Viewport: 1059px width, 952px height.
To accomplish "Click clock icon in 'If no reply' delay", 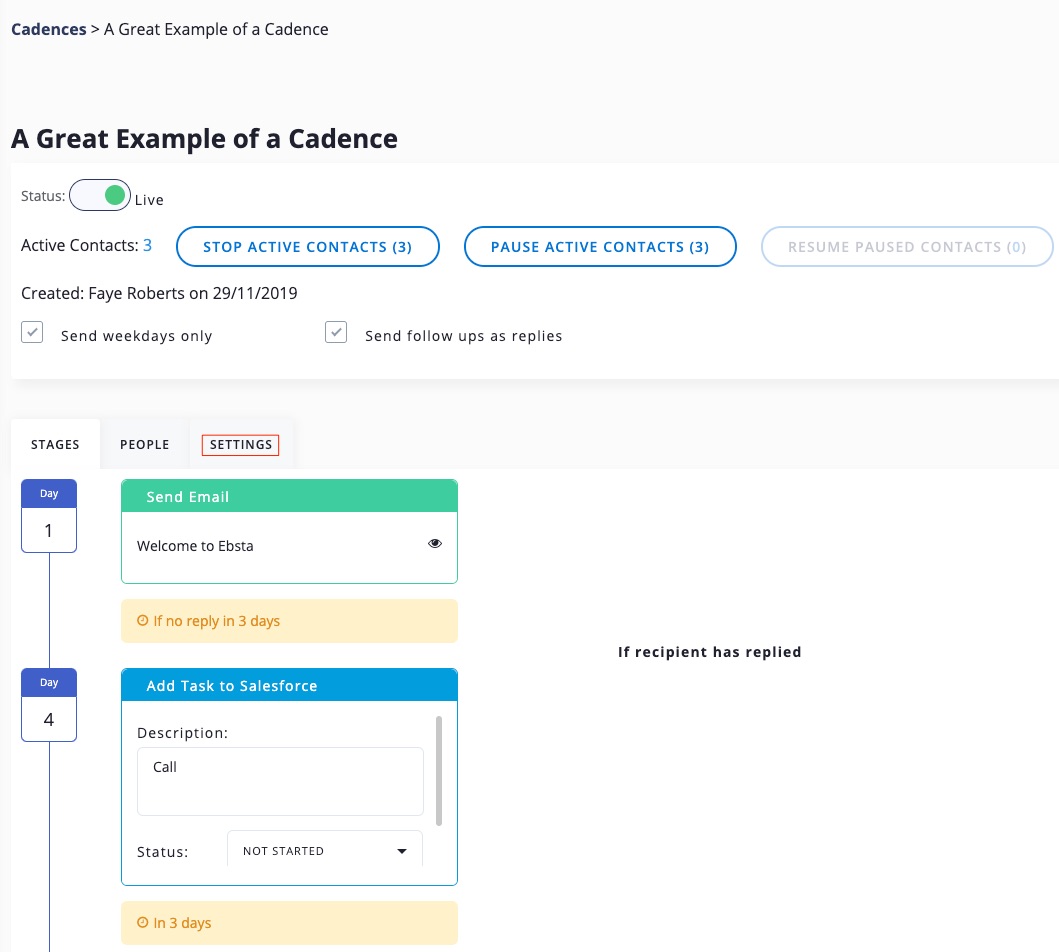I will coord(143,621).
